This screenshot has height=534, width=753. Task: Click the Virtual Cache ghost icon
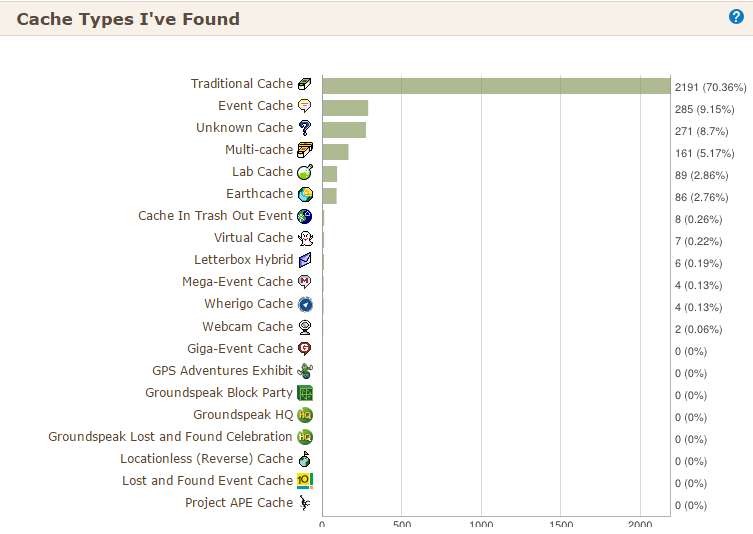coord(305,238)
